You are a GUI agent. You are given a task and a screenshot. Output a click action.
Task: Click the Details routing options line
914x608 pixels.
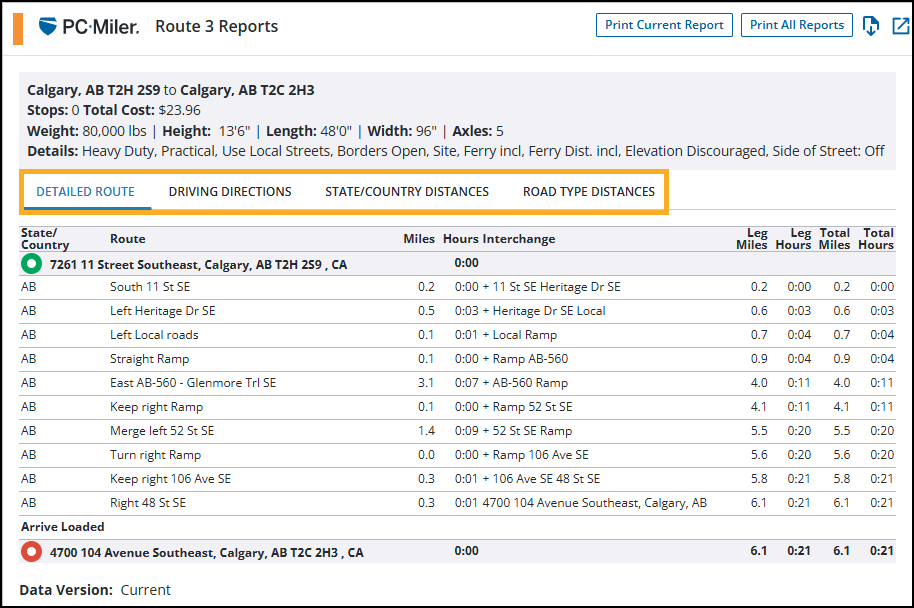(455, 152)
